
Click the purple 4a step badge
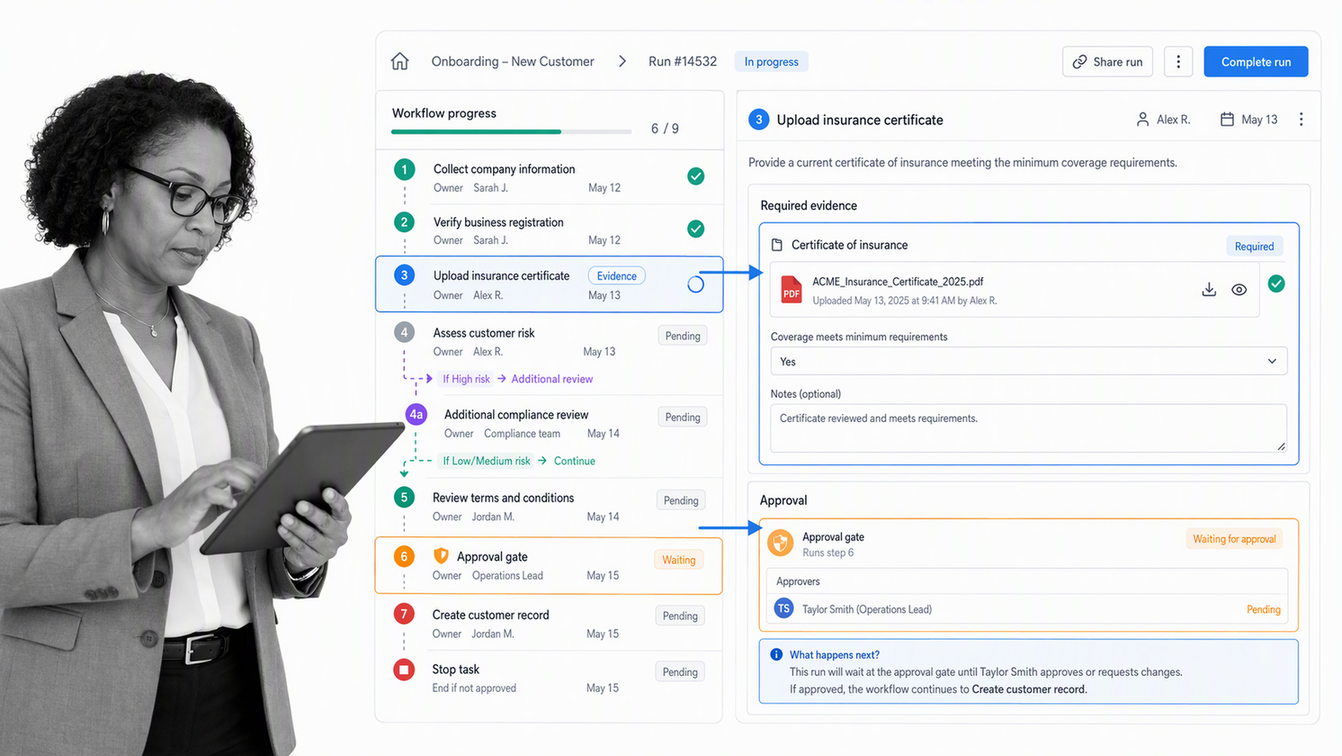(416, 414)
